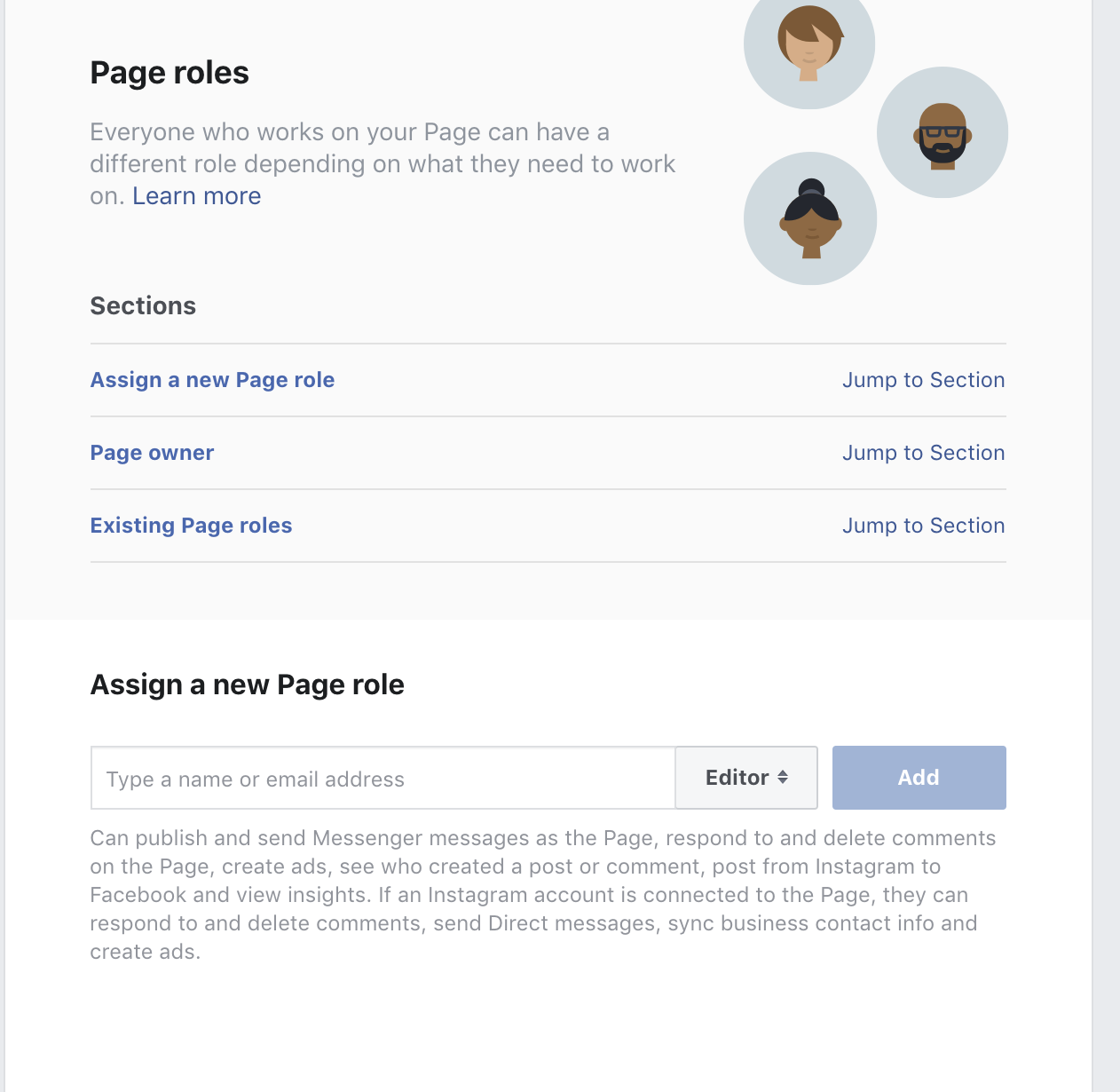Click the page roles intro description text
1120x1092 pixels.
(x=383, y=164)
